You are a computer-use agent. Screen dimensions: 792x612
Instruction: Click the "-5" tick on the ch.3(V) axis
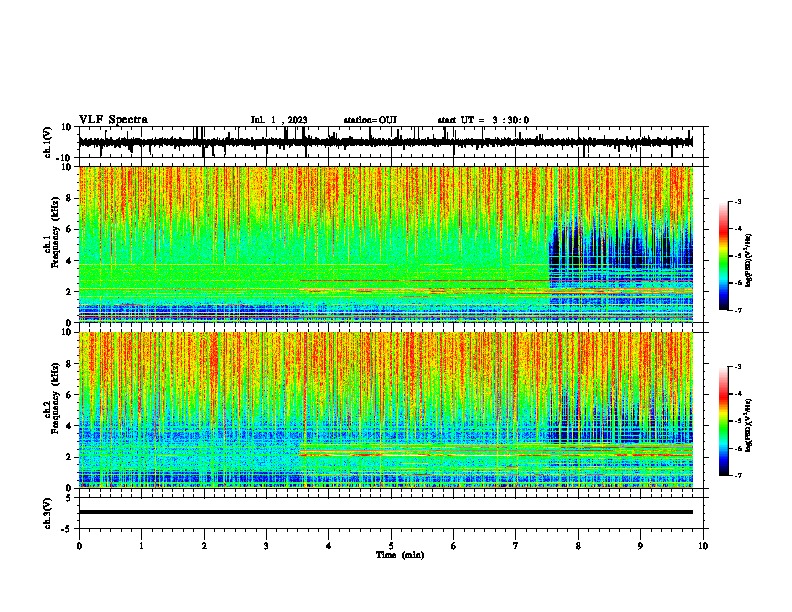(x=68, y=529)
